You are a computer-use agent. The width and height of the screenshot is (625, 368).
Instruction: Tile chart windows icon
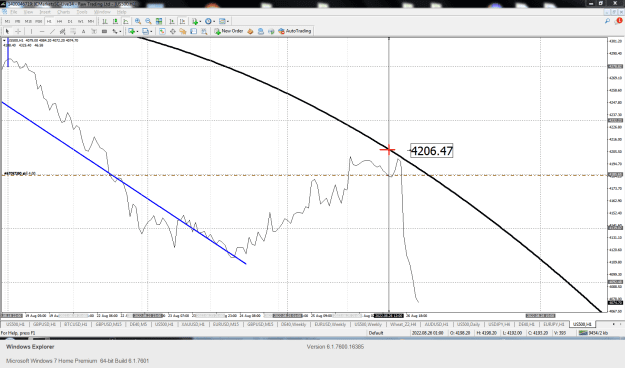coord(159,21)
